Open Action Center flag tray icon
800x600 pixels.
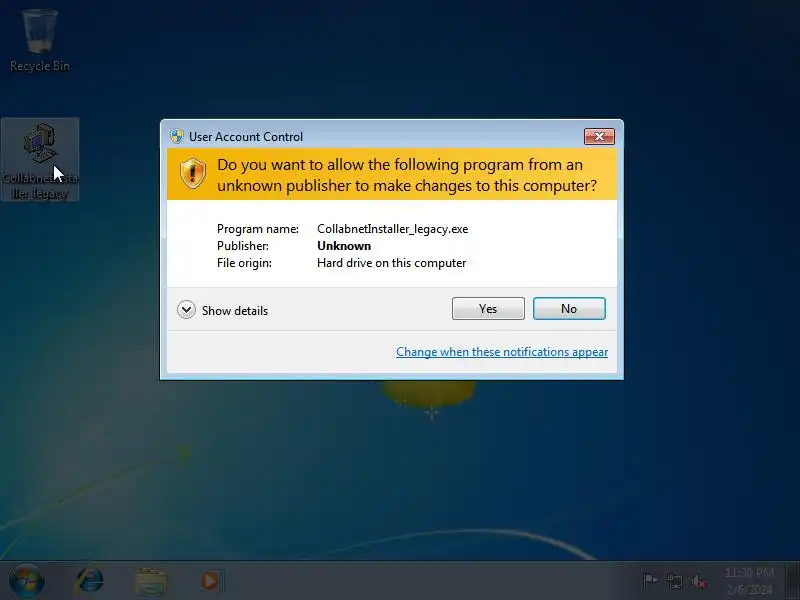[x=650, y=581]
